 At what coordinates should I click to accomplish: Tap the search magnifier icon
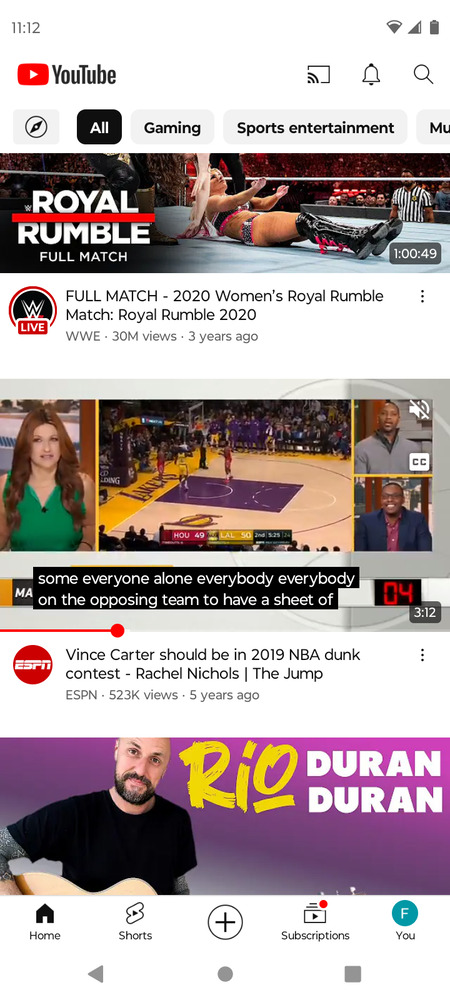point(423,75)
